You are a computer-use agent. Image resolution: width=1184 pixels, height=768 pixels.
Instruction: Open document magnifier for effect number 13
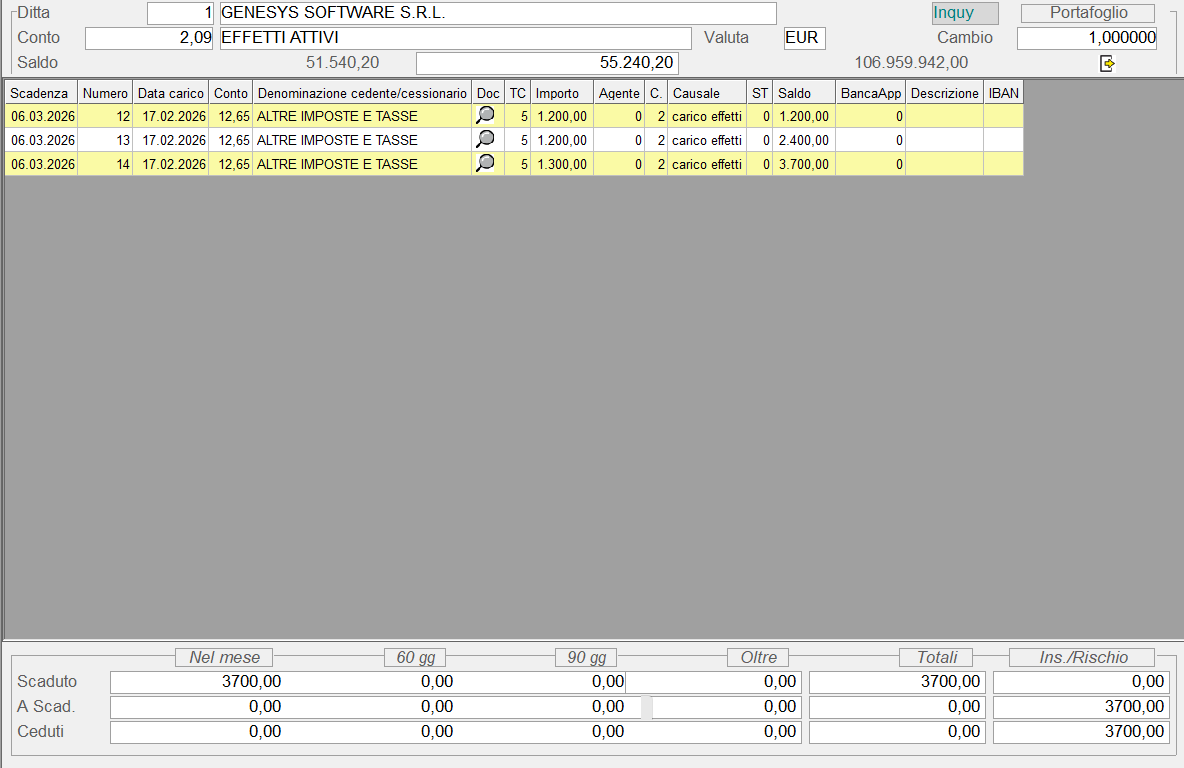485,140
